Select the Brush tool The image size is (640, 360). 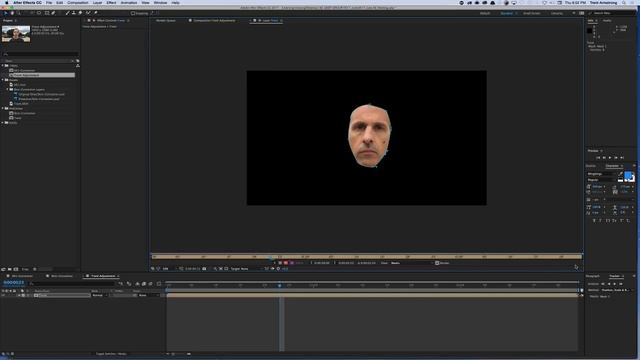pyautogui.click(x=67, y=13)
